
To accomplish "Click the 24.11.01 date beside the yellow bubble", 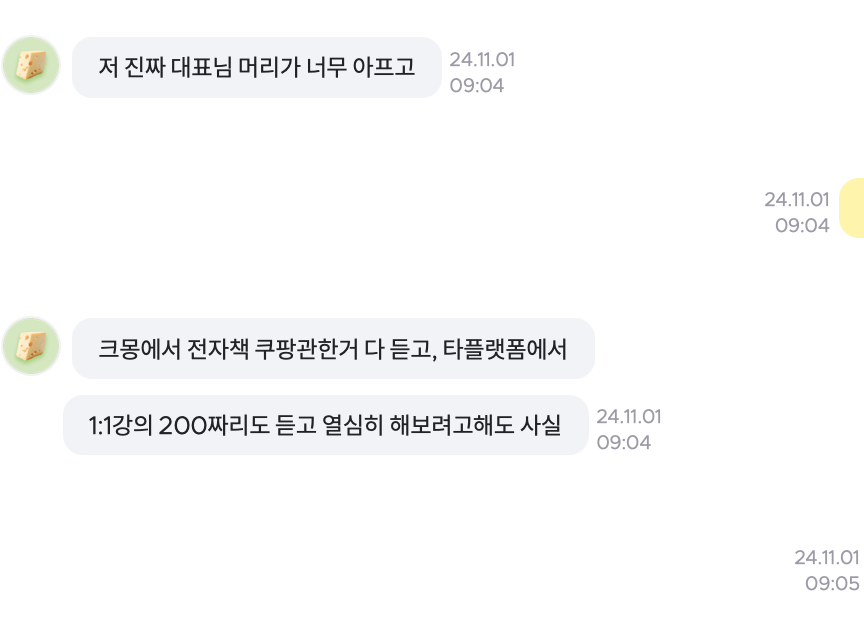I will tap(797, 200).
